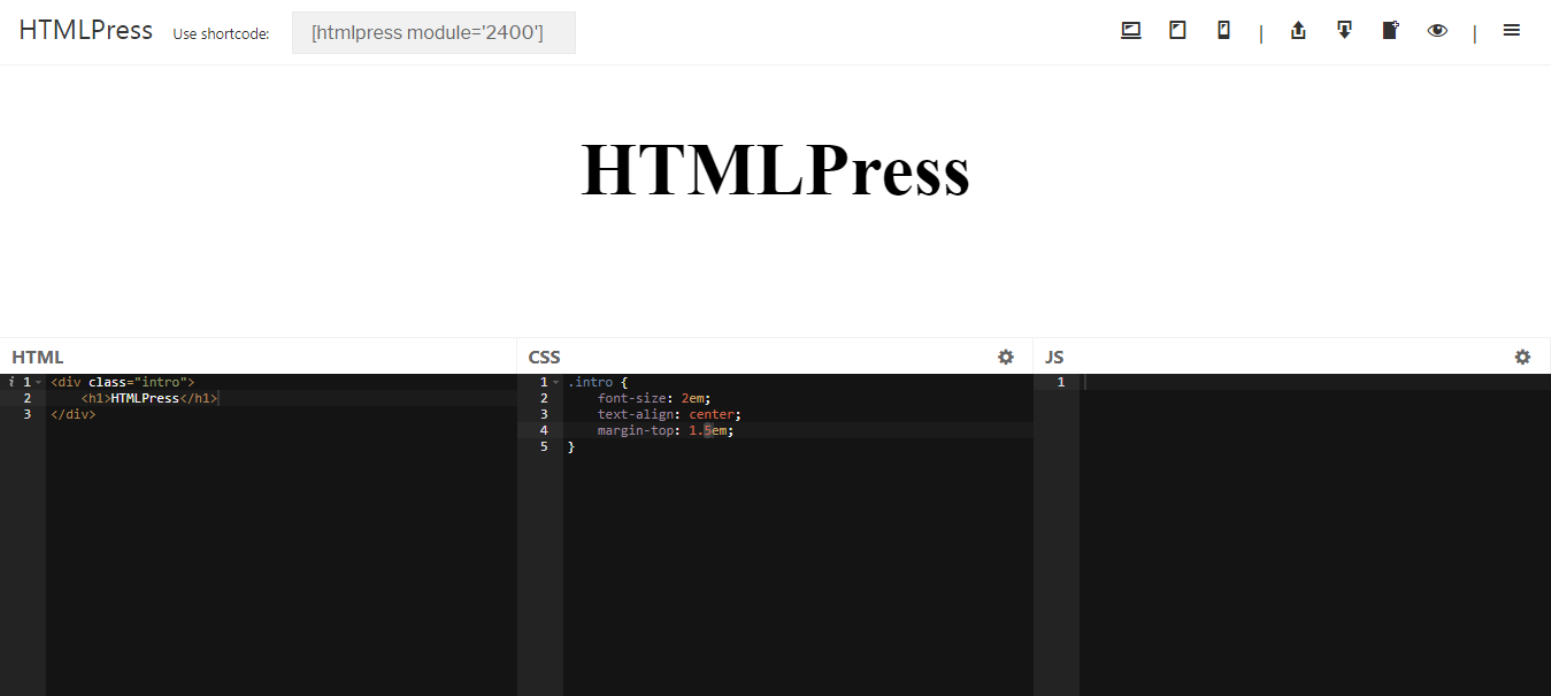Viewport: 1551px width, 696px height.
Task: Select the JS panel header
Action: tap(1054, 357)
